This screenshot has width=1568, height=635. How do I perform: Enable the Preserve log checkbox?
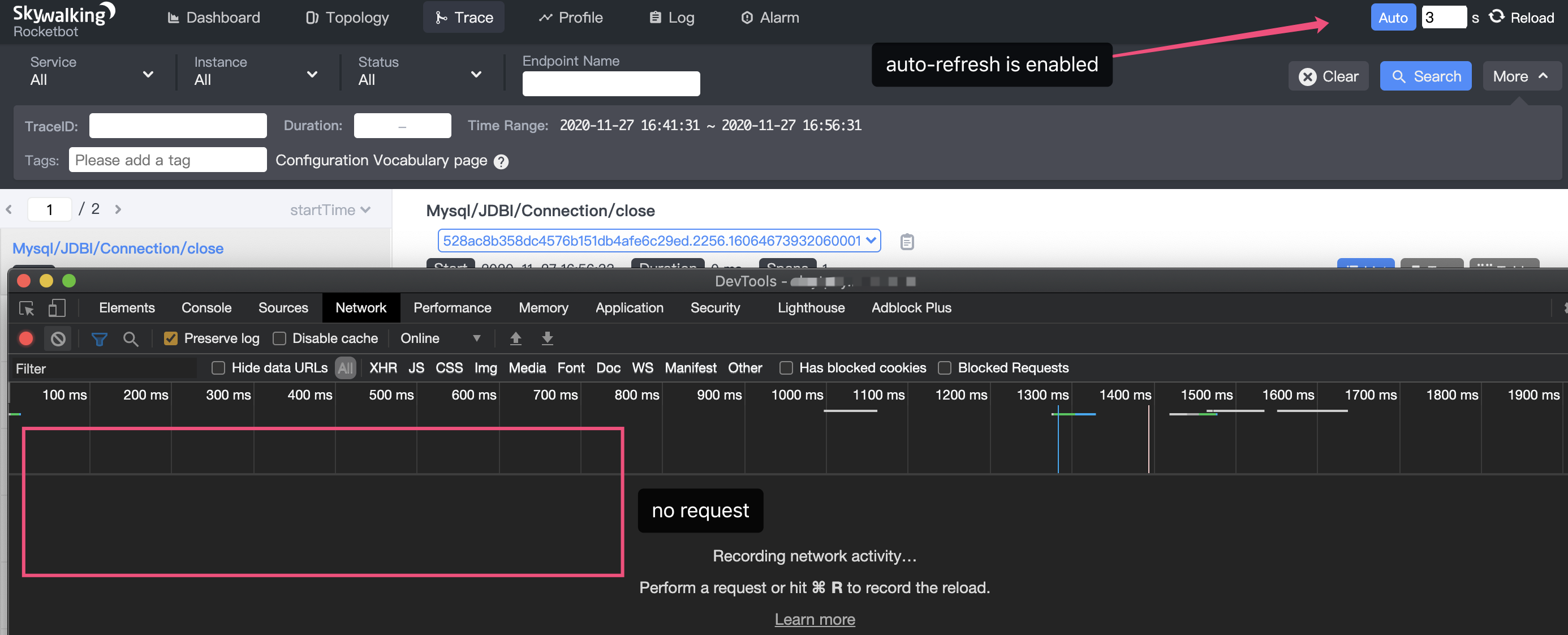click(170, 338)
